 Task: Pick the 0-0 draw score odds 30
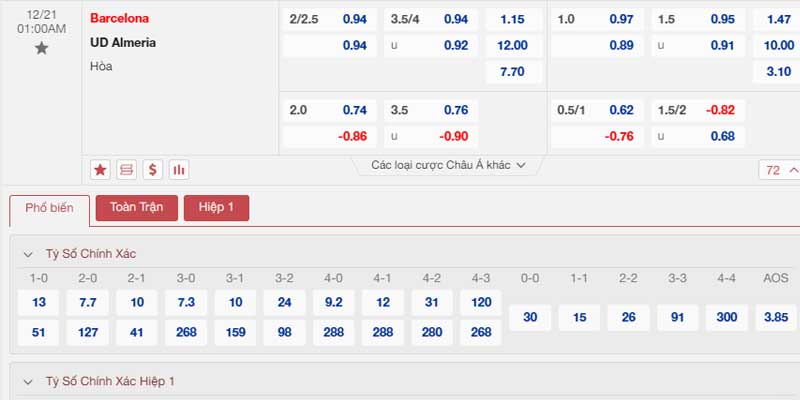click(530, 317)
